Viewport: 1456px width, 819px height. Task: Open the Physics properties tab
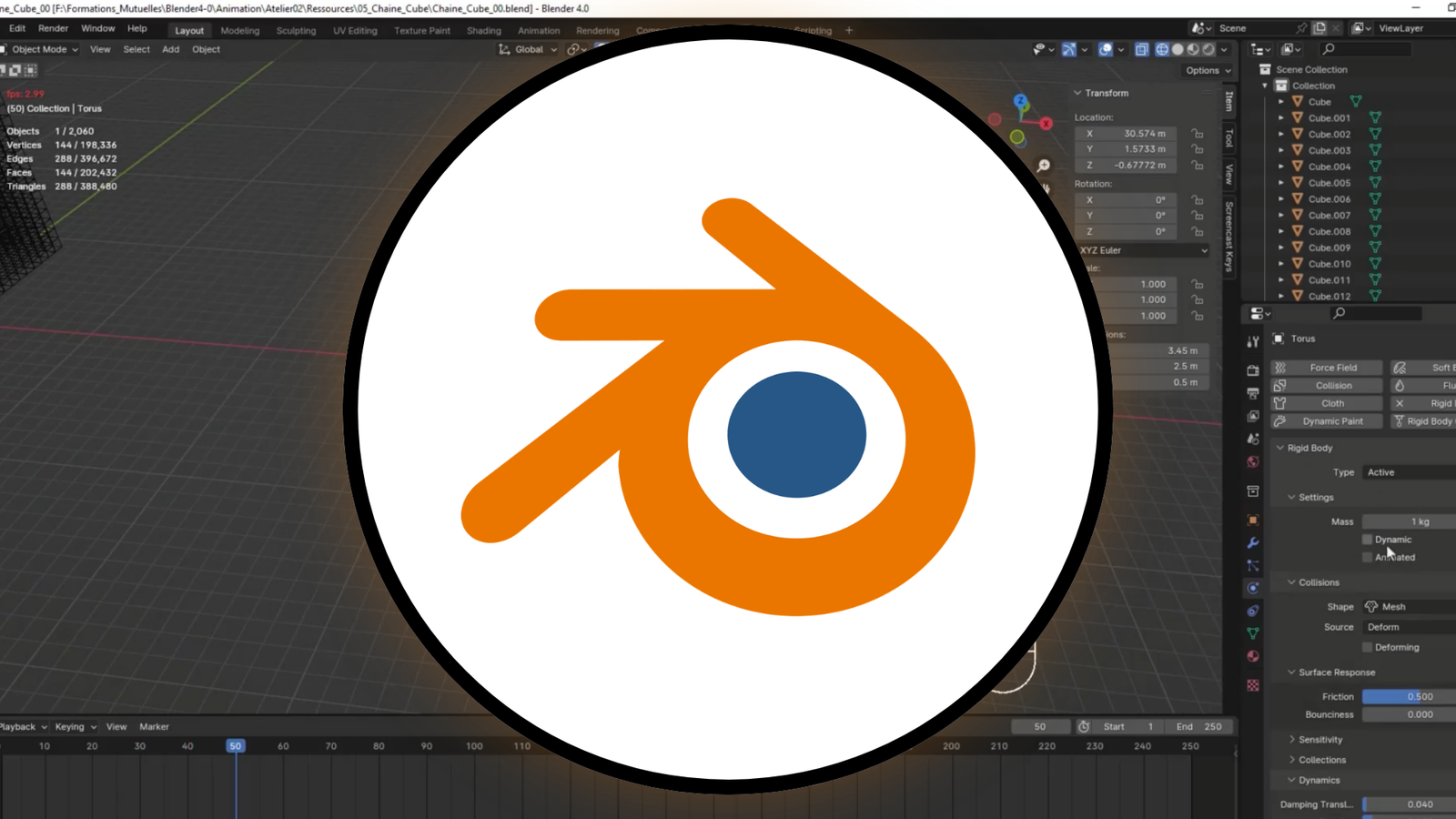point(1253,588)
